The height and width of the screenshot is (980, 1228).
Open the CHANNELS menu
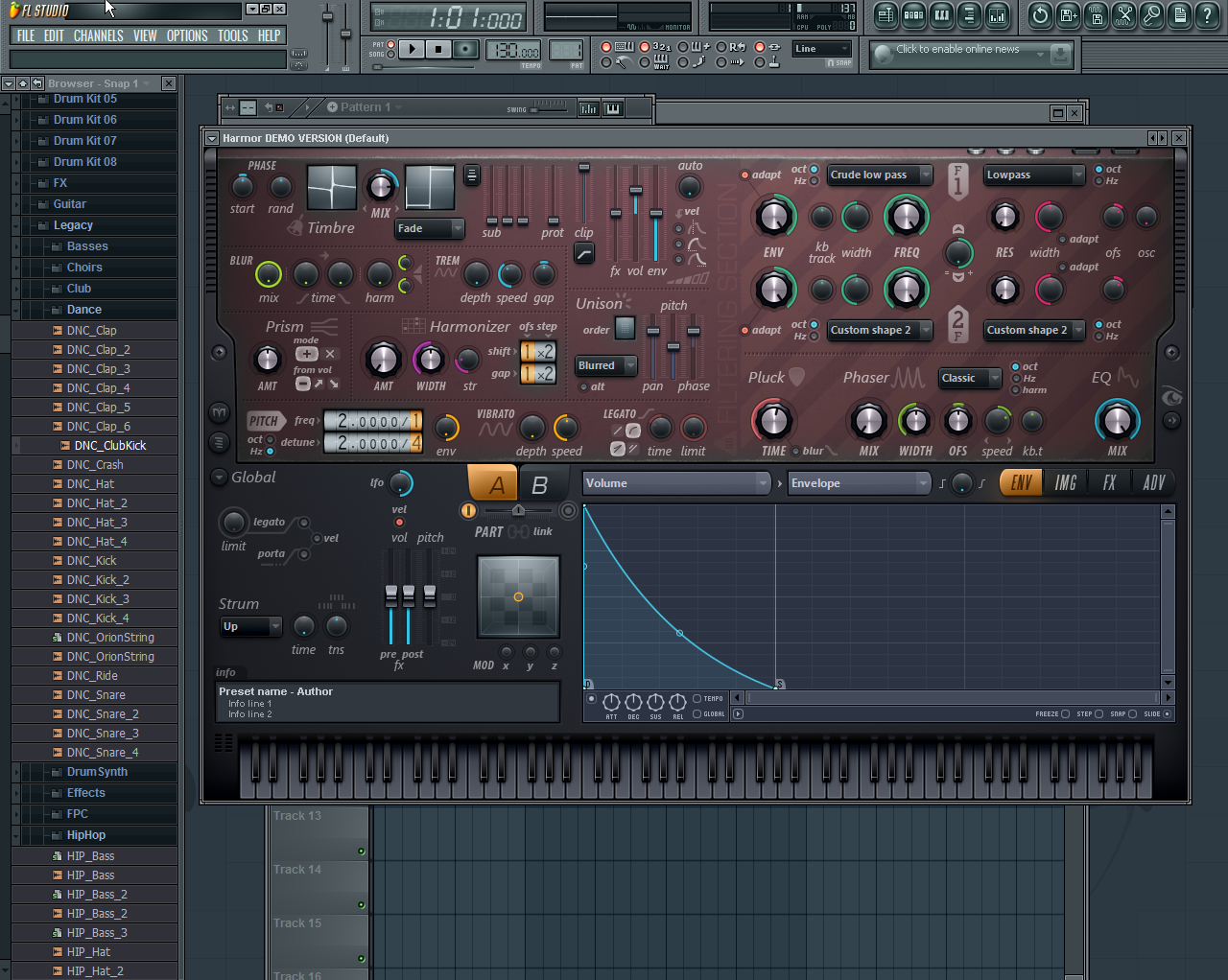[x=98, y=35]
